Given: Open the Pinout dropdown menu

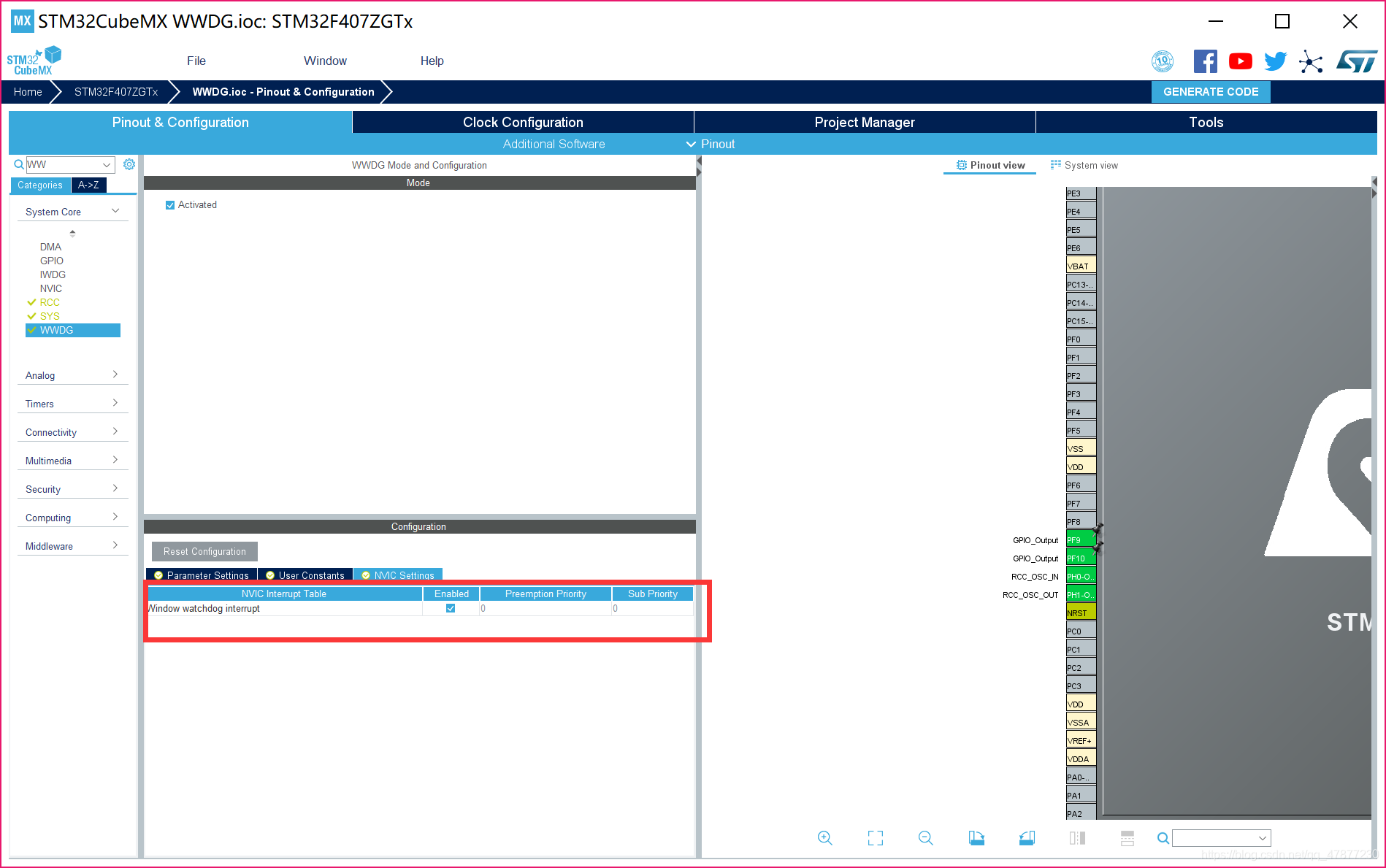Looking at the screenshot, I should [711, 145].
